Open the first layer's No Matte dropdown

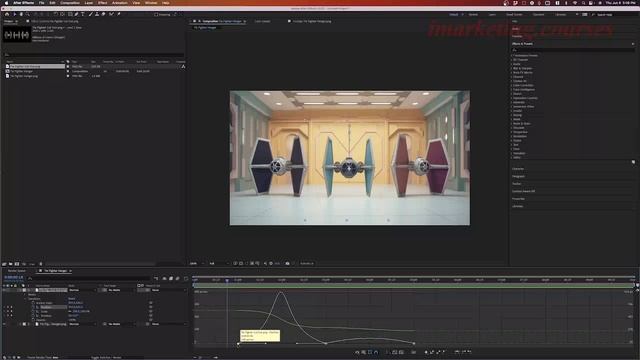click(121, 290)
